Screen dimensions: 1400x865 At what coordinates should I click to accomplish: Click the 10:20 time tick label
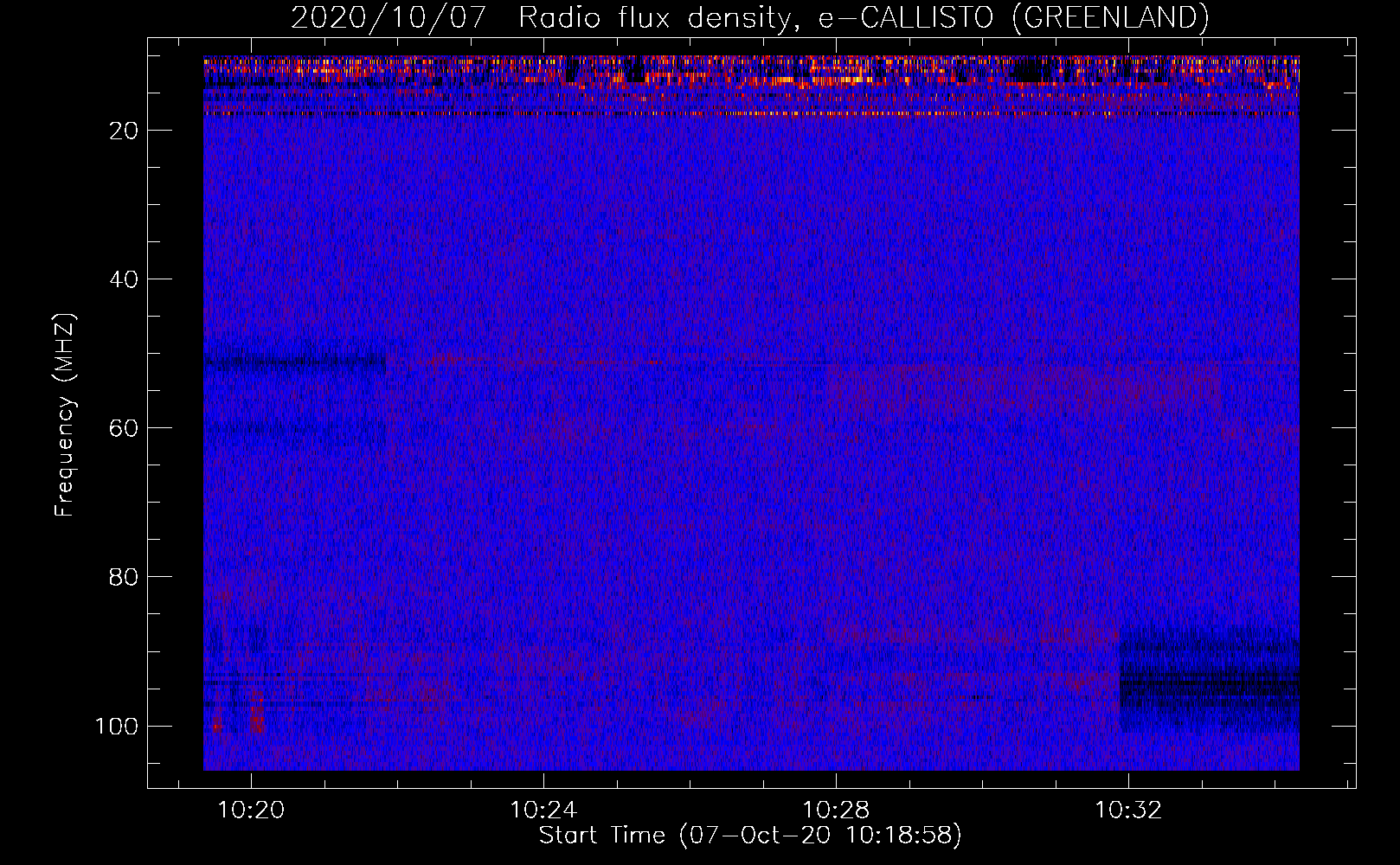coord(251,811)
